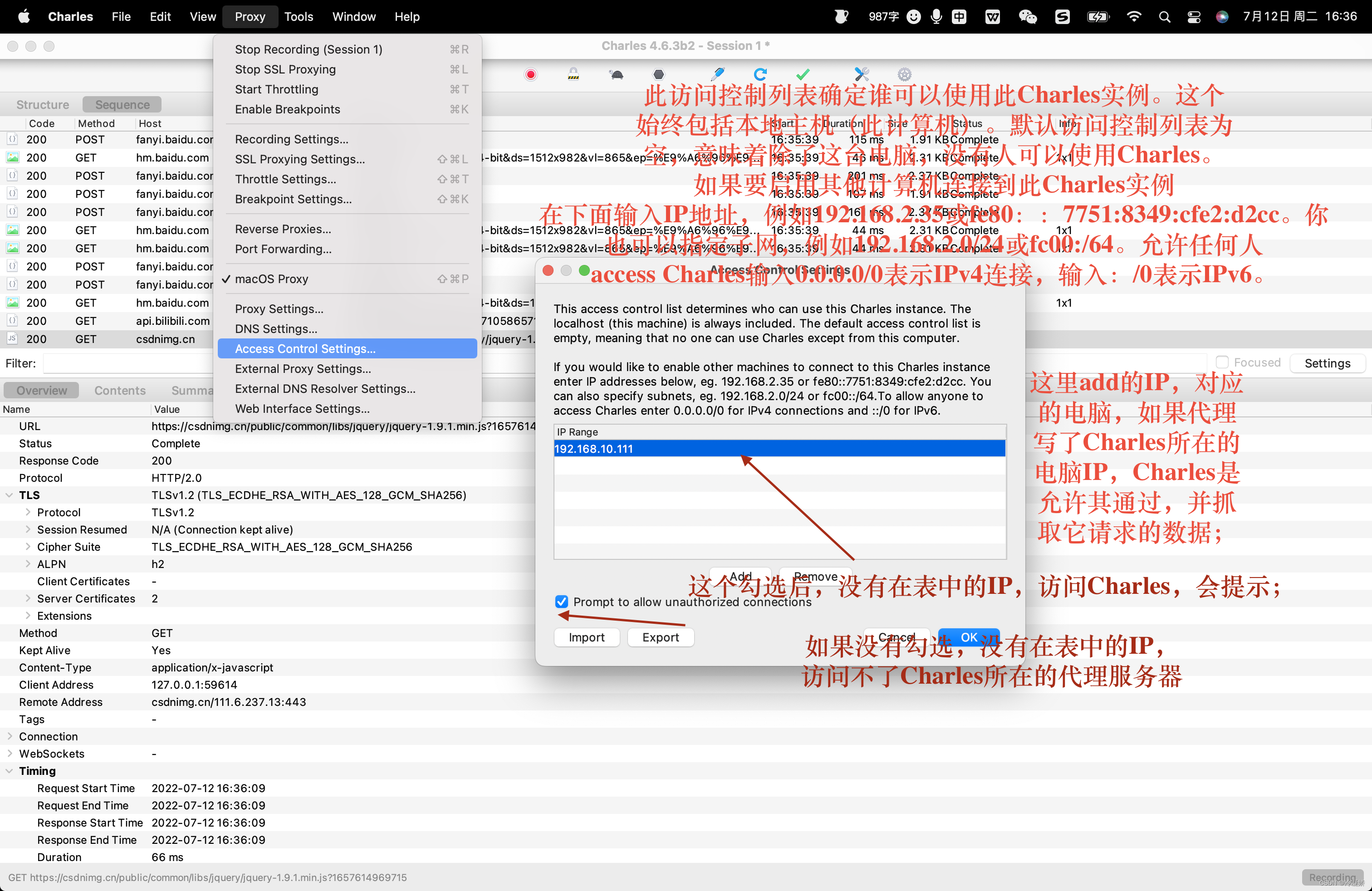Click the red close button of Access Control dialog
Image resolution: width=1372 pixels, height=891 pixels.
pyautogui.click(x=548, y=270)
